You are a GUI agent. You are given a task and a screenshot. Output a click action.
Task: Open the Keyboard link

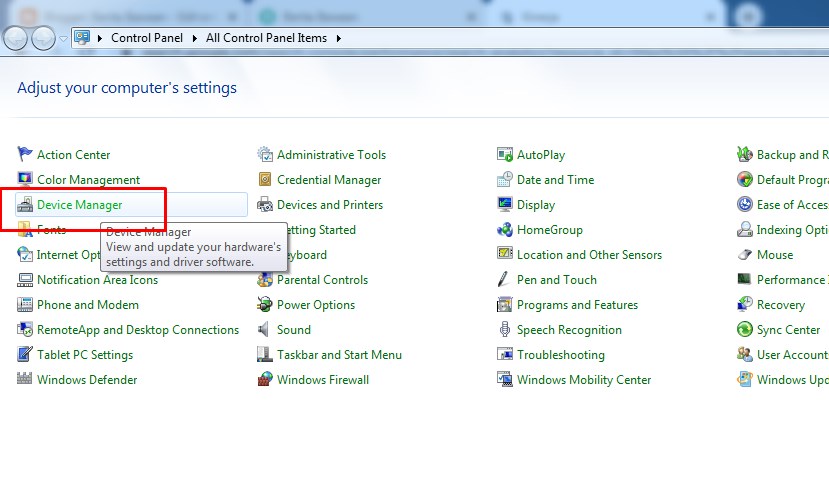[x=307, y=255]
